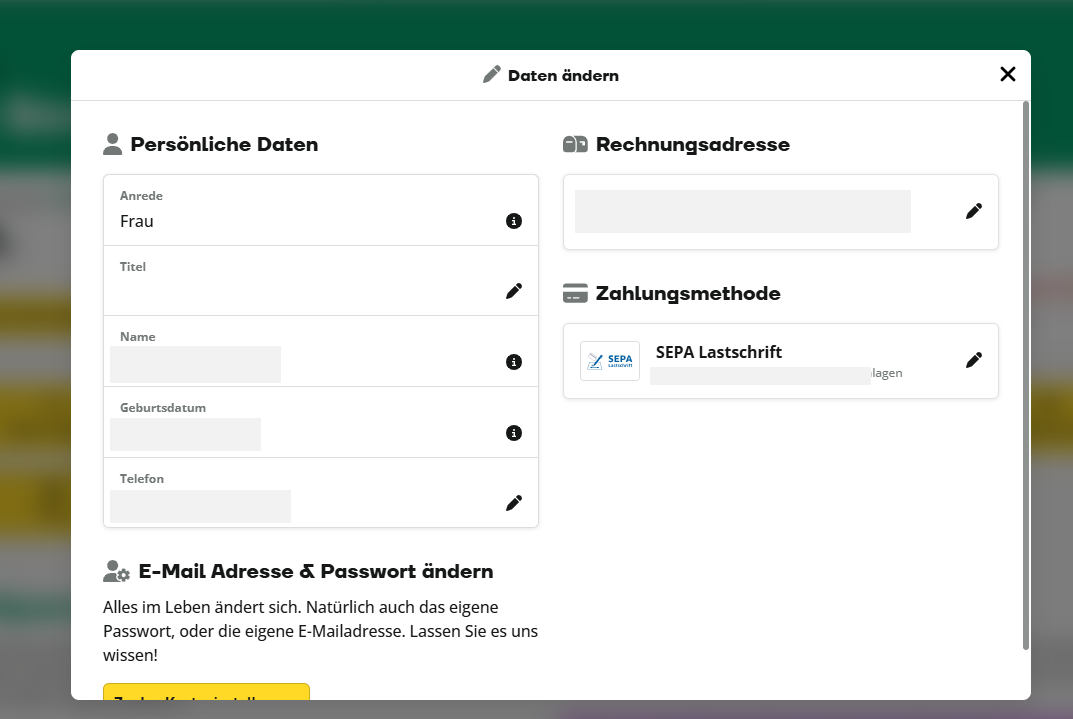The width and height of the screenshot is (1073, 719).
Task: Click the Persönliche Daten heading
Action: coord(224,144)
